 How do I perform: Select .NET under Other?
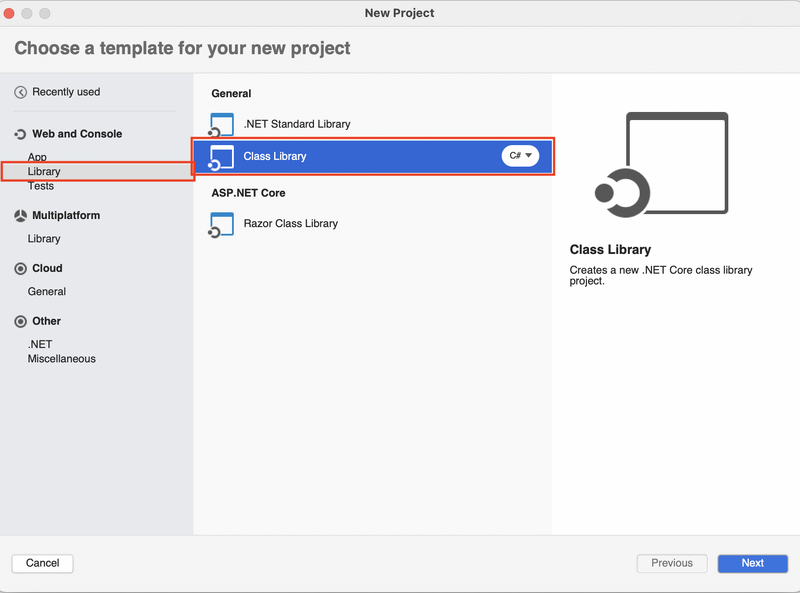coord(40,344)
